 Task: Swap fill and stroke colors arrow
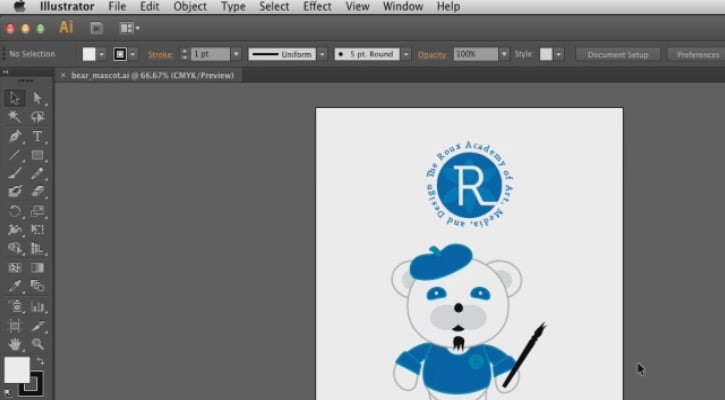click(x=41, y=361)
